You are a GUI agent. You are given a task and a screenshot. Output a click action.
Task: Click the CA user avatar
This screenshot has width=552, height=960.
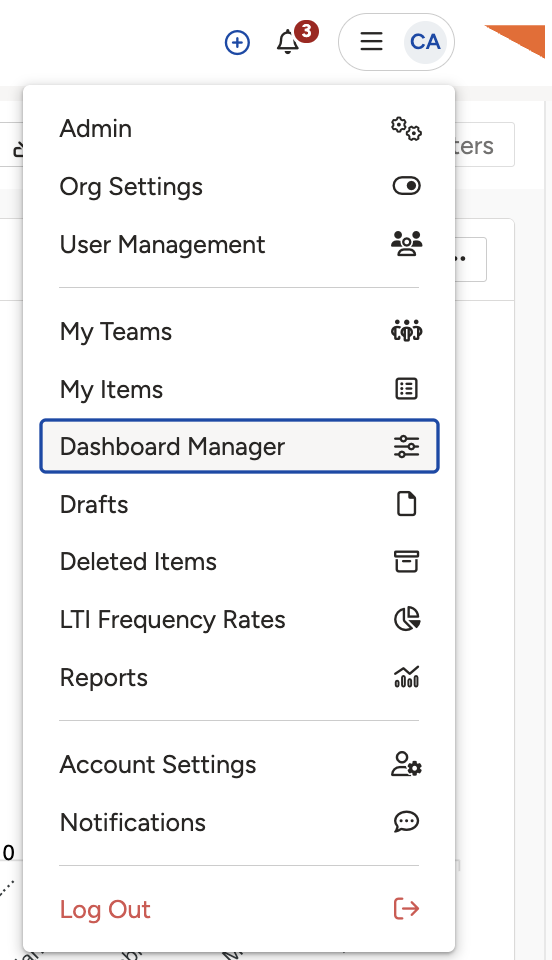coord(425,42)
